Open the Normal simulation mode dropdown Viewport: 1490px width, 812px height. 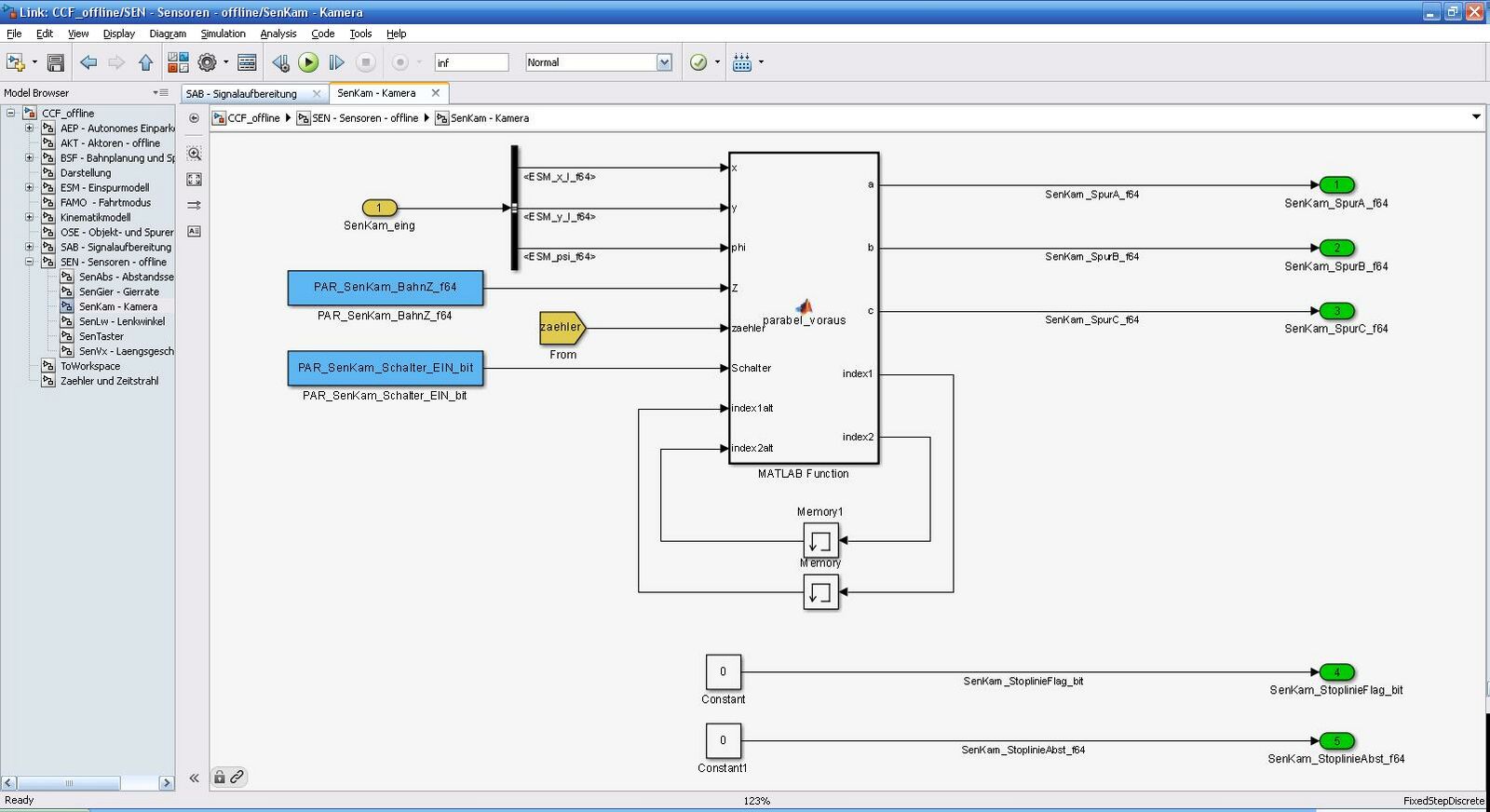664,62
